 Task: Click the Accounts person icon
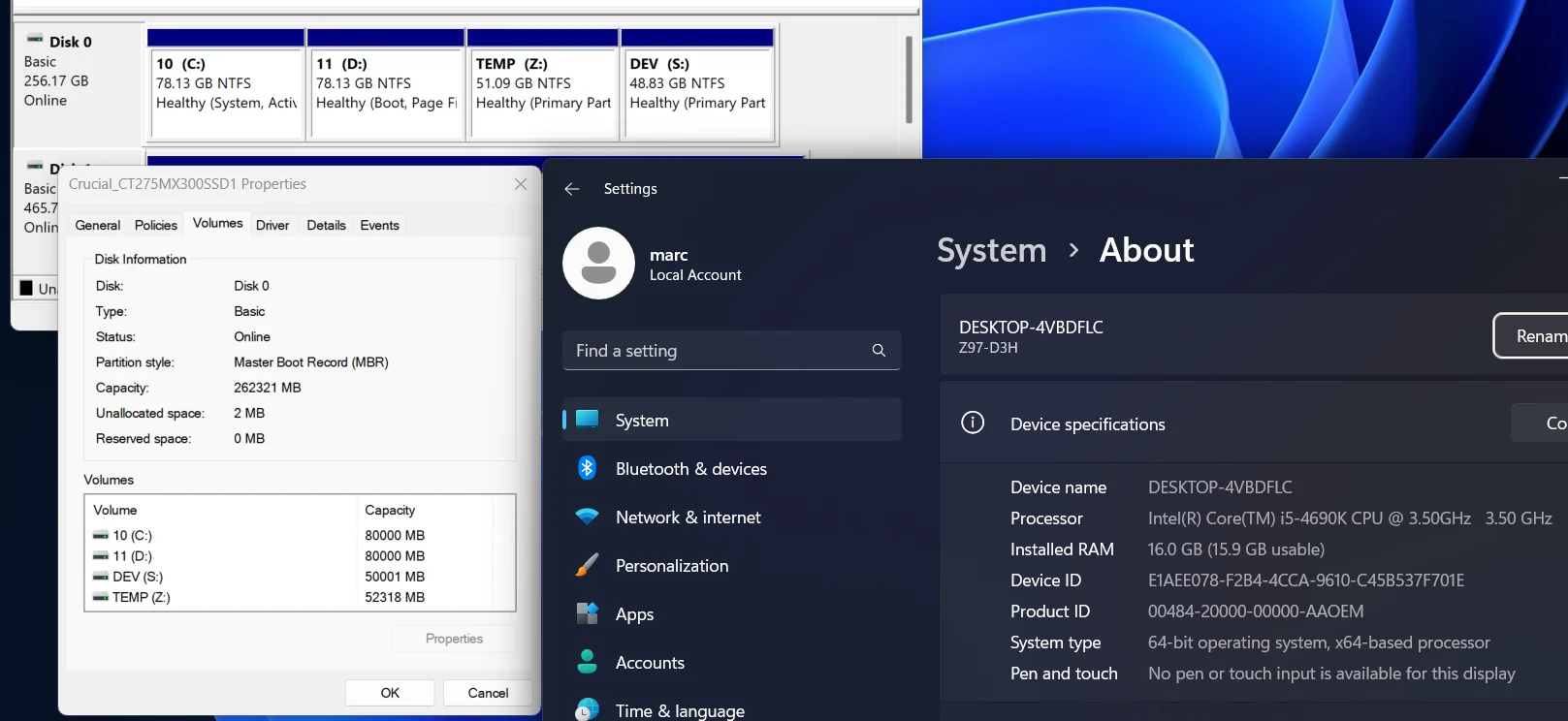[587, 662]
